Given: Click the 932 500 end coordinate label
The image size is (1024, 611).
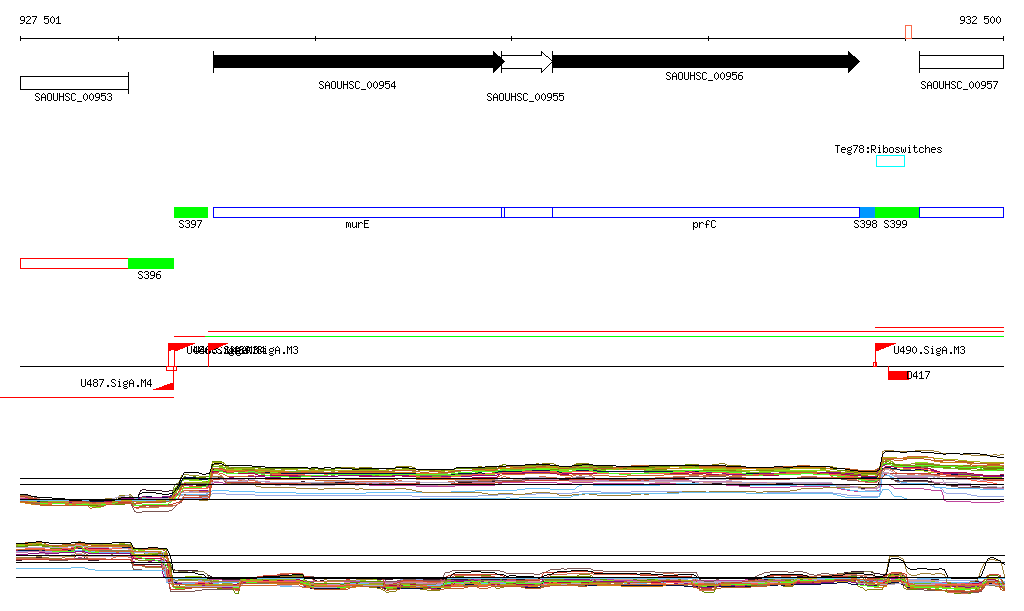Looking at the screenshot, I should click(980, 20).
